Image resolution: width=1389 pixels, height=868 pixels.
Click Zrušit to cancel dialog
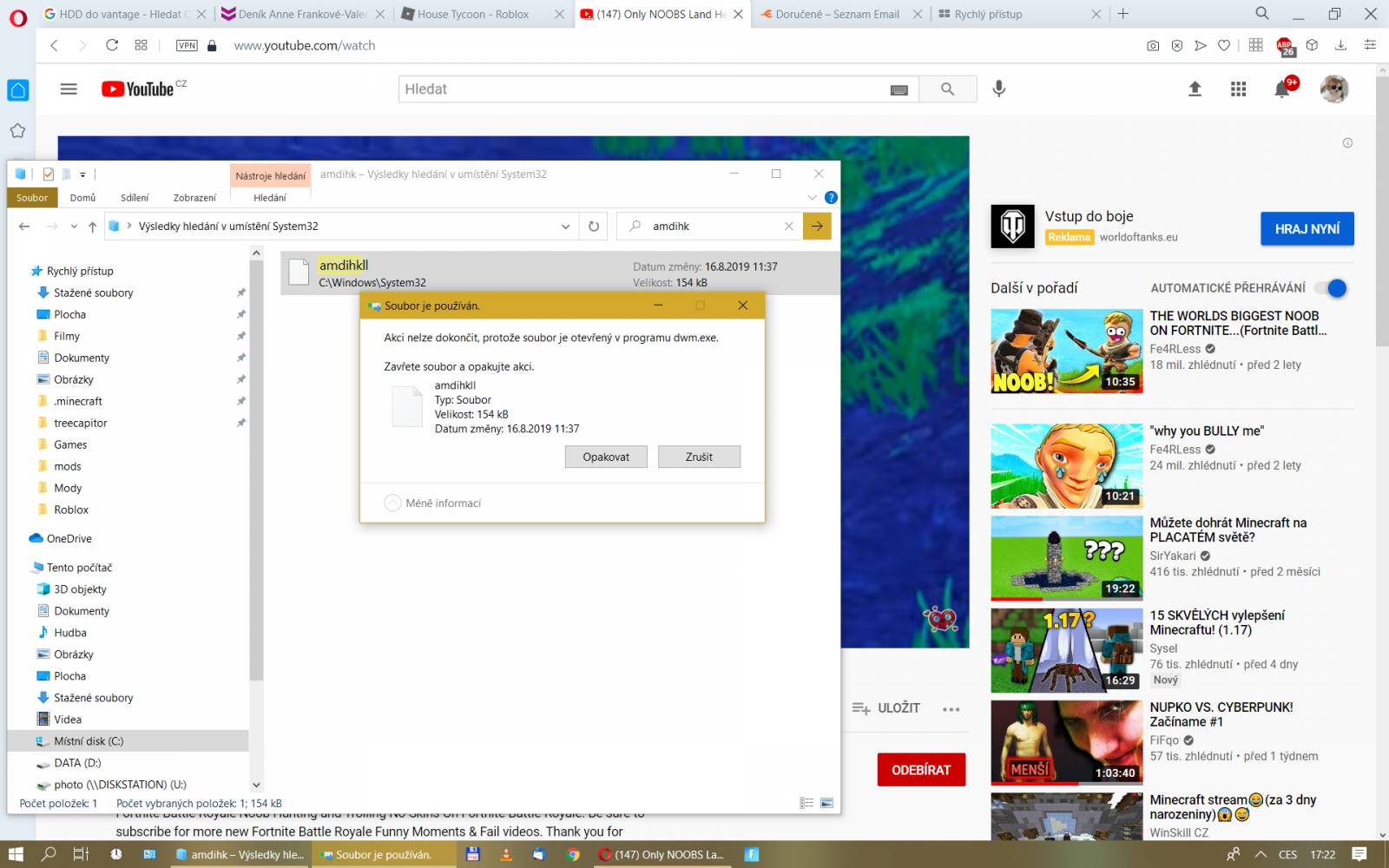click(699, 457)
